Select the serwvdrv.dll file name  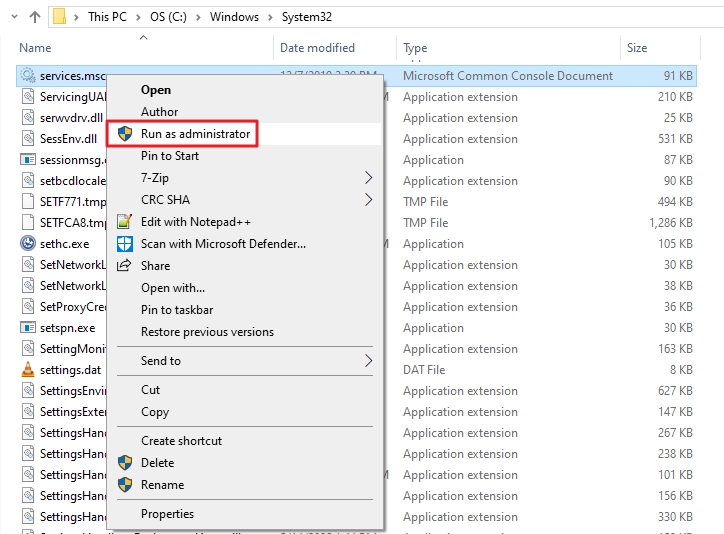(71, 118)
